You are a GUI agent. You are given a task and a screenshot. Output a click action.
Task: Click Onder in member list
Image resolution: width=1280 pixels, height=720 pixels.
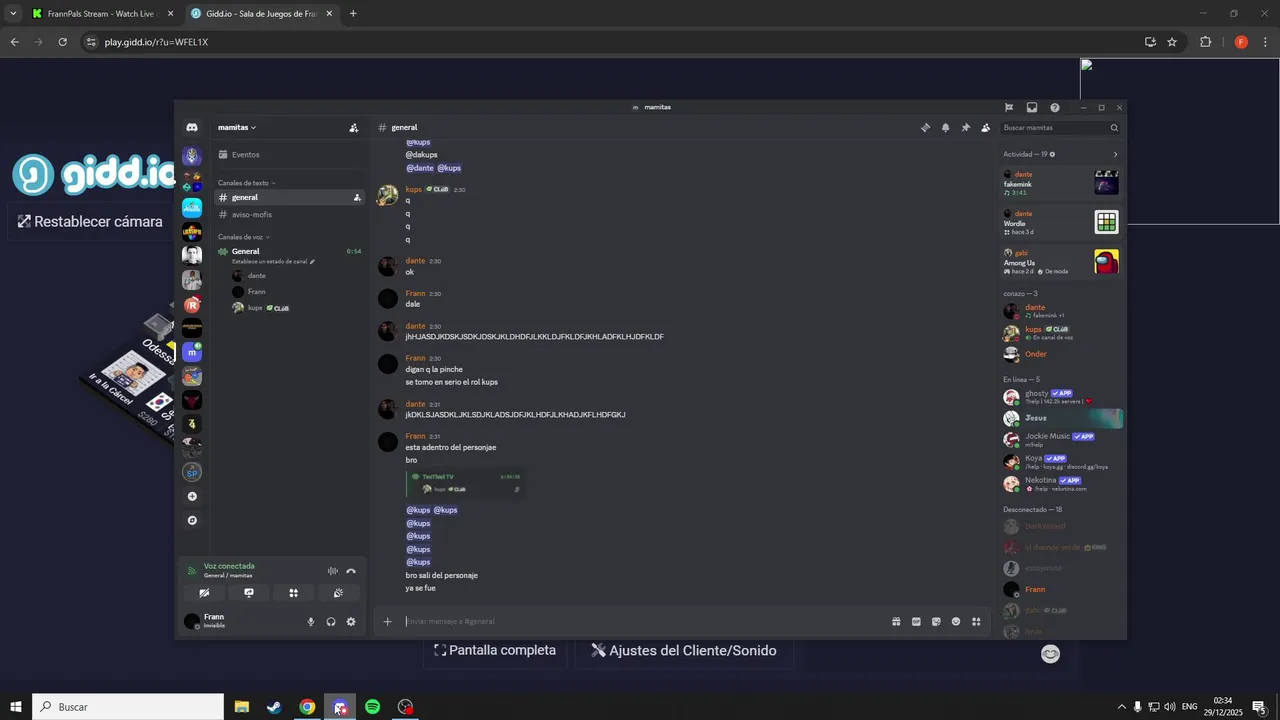[1061, 354]
